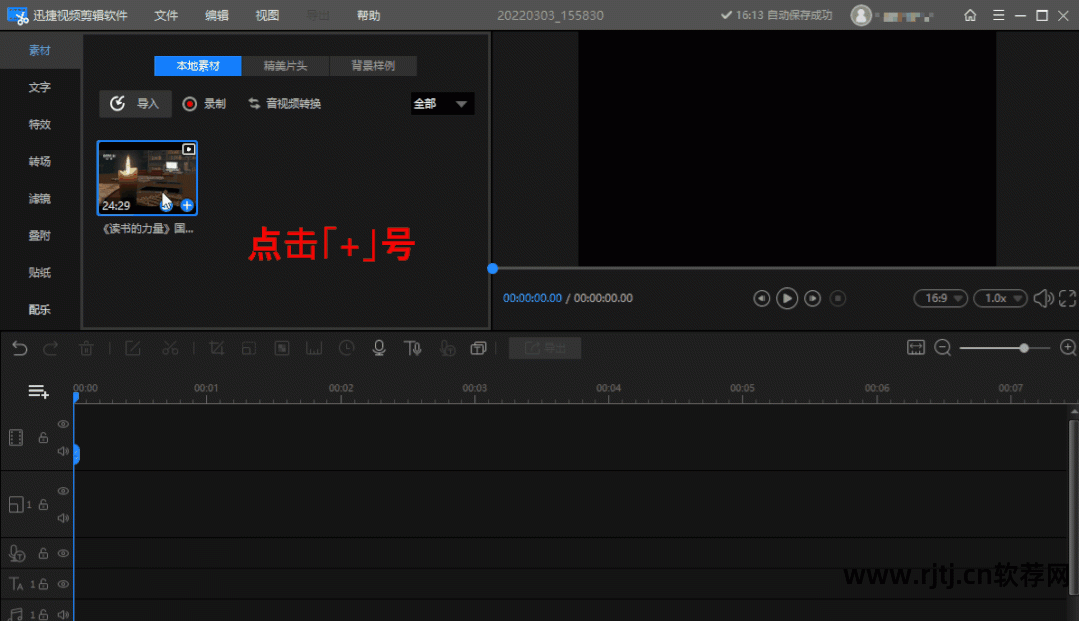The image size is (1079, 621).
Task: Lock the picture-in-picture track 1
Action: click(x=43, y=505)
